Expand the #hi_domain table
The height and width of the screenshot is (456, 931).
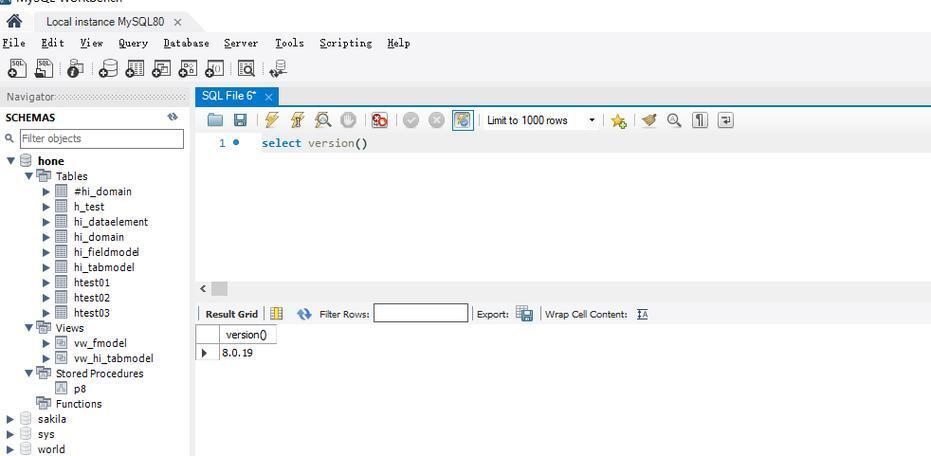pyautogui.click(x=46, y=191)
